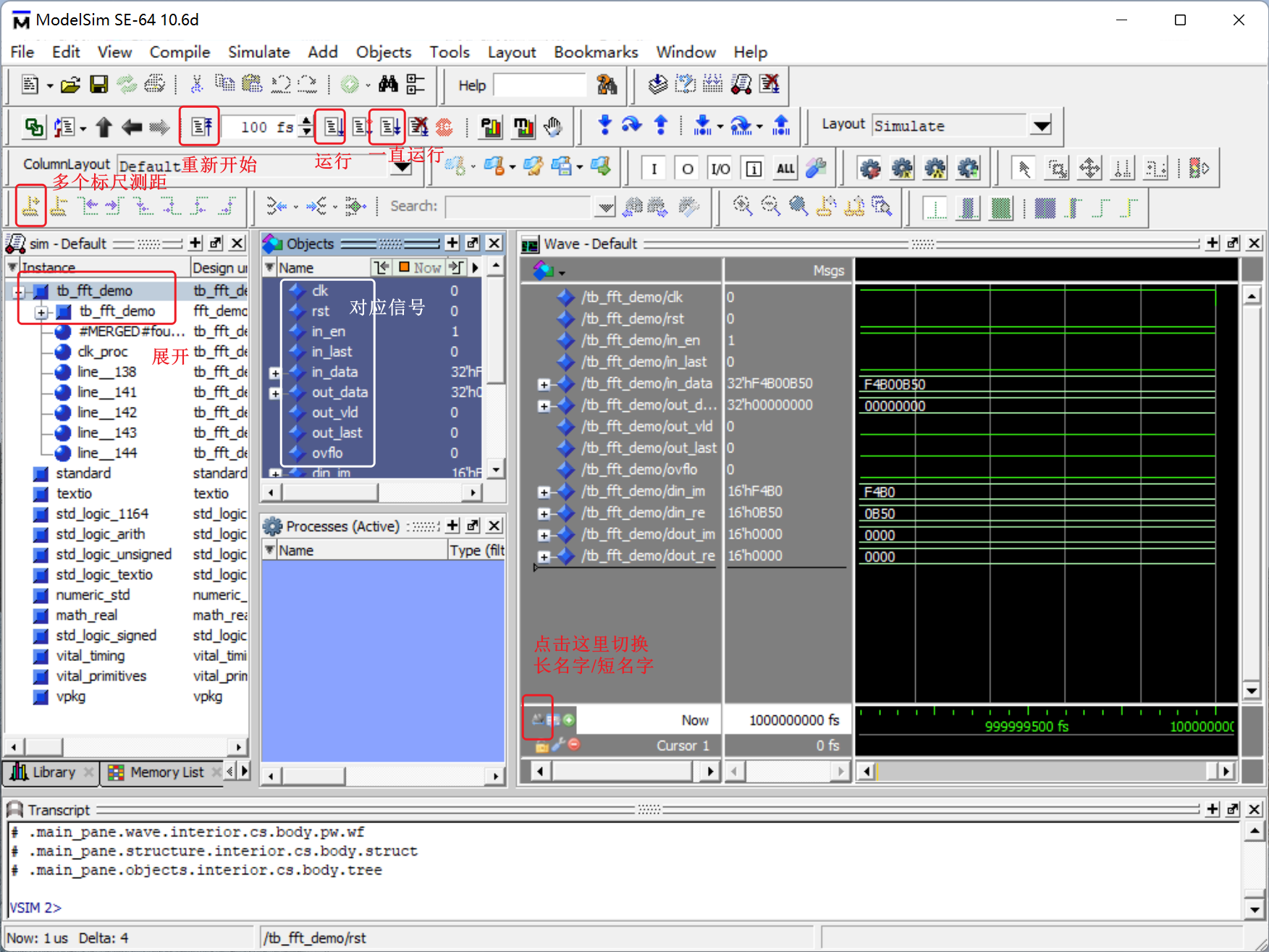Click the Help input field

point(539,85)
